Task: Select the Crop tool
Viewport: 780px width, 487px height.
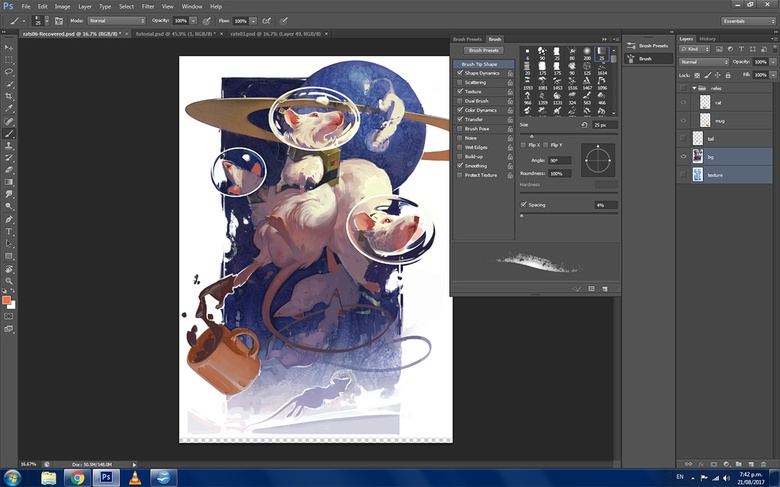Action: pos(9,96)
